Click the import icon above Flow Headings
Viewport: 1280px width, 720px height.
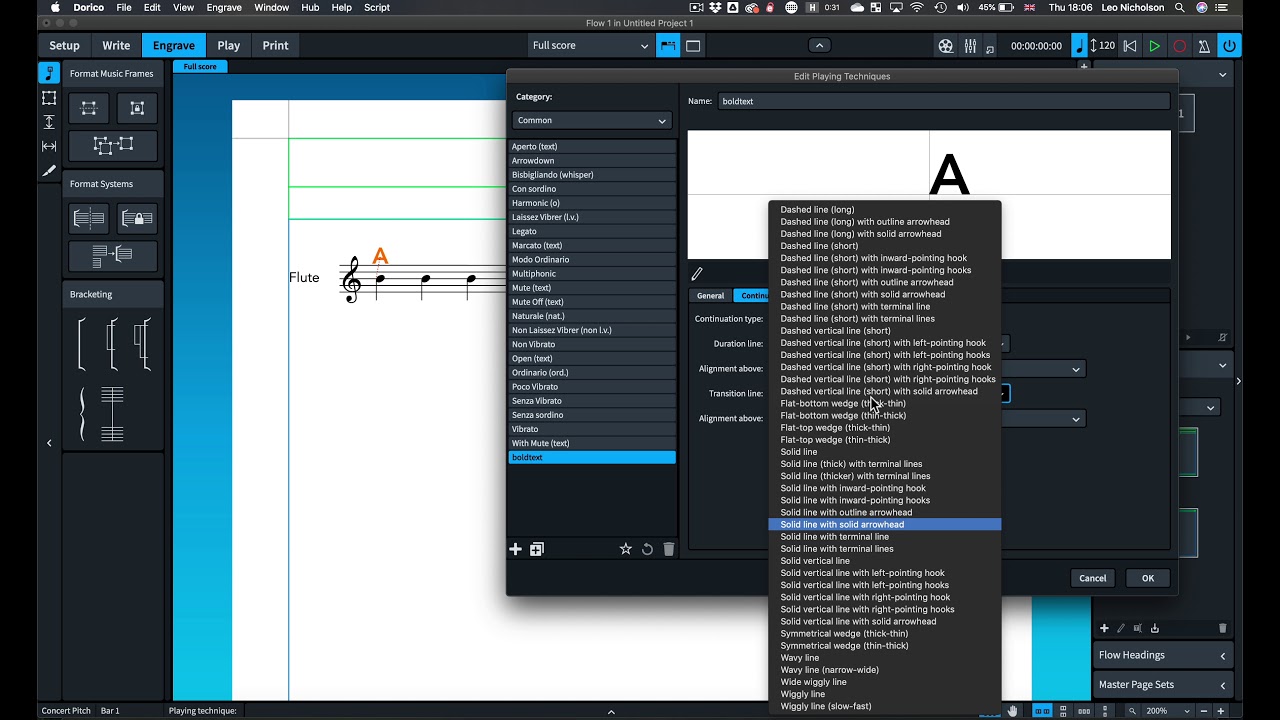click(1155, 628)
